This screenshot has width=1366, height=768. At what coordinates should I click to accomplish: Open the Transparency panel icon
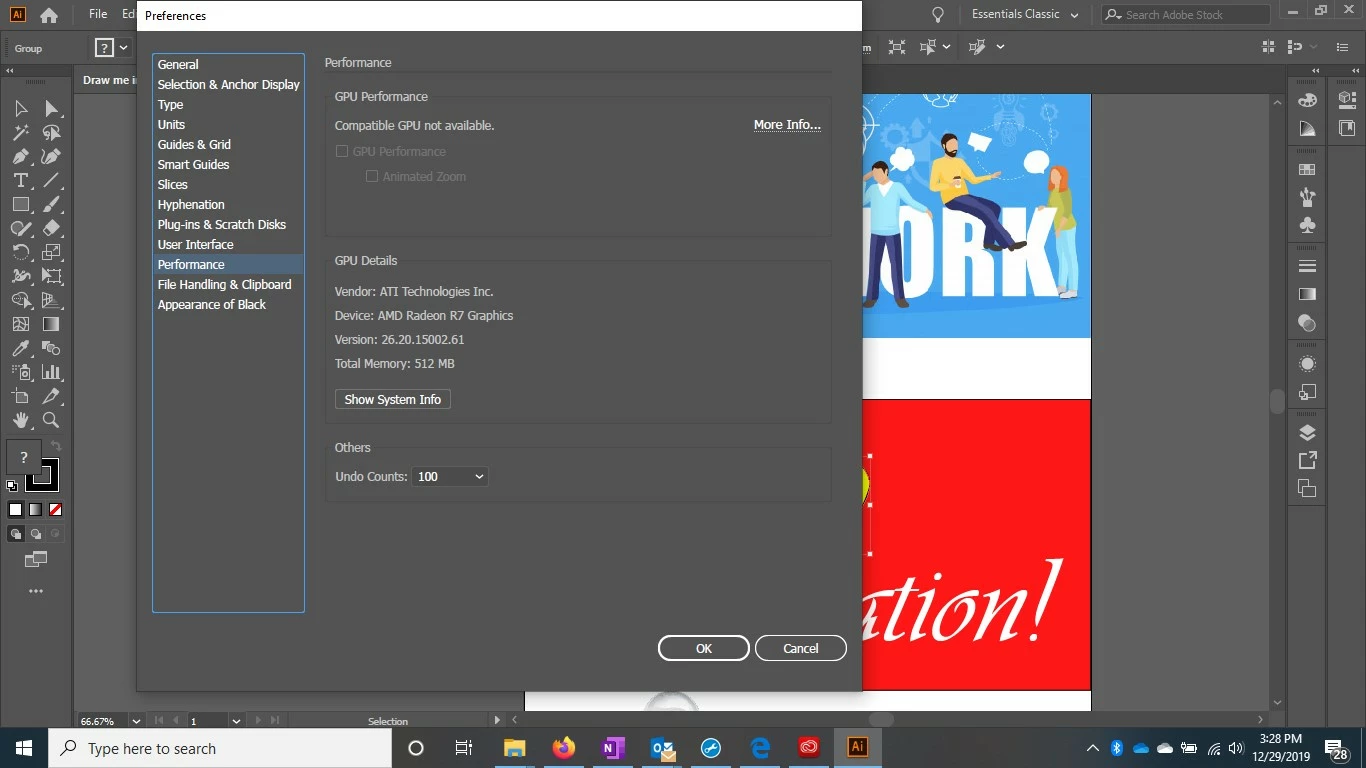1307,322
